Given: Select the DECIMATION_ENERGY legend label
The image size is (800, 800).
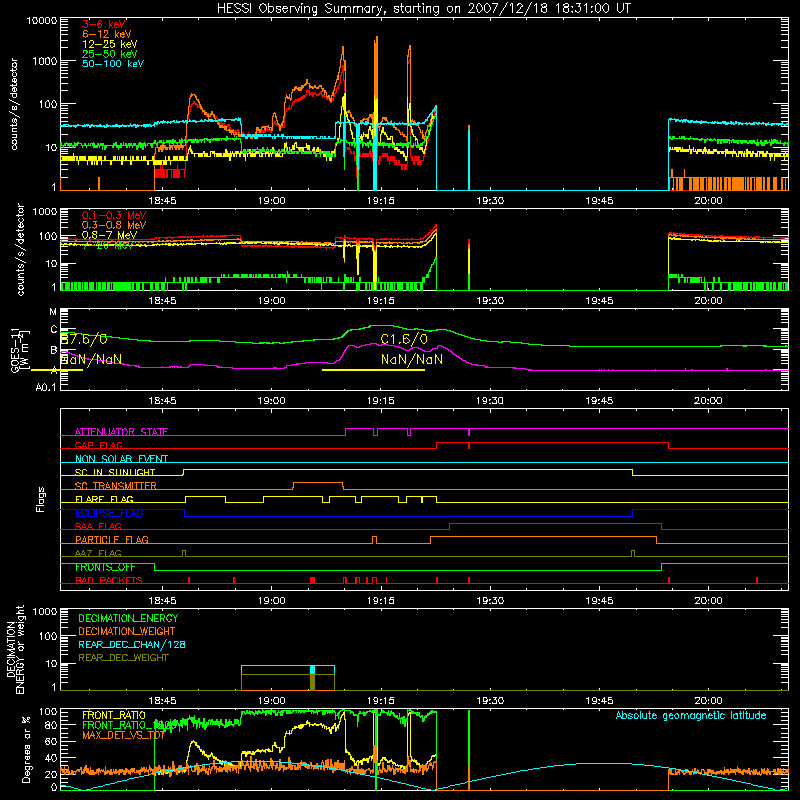Looking at the screenshot, I should 128,618.
